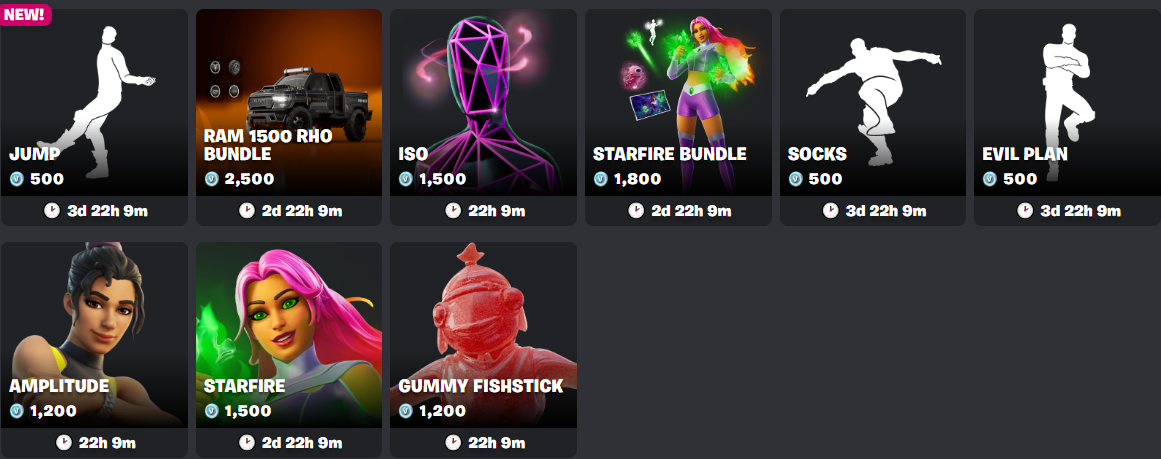
Task: Click the Gummy Fishstick title text
Action: pos(481,386)
